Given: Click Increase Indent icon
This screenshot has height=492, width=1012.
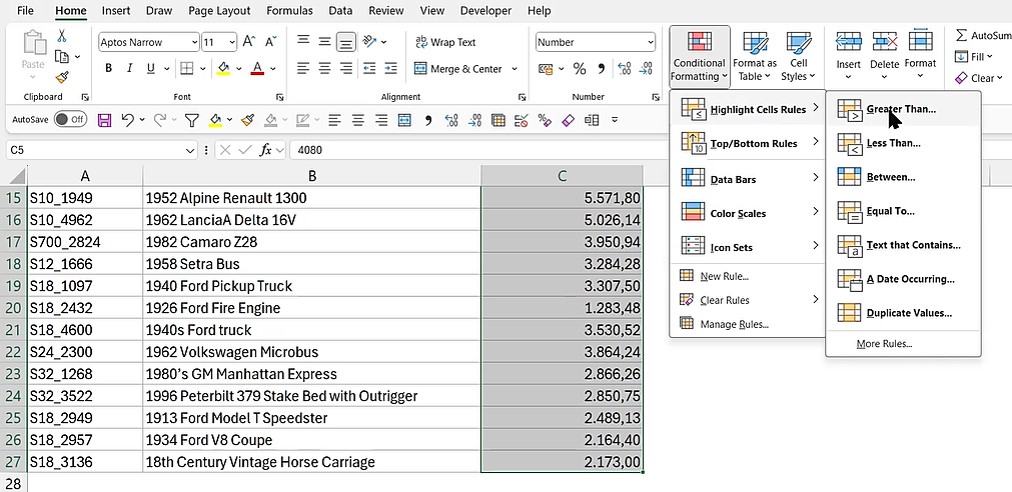Looking at the screenshot, I should tap(390, 68).
